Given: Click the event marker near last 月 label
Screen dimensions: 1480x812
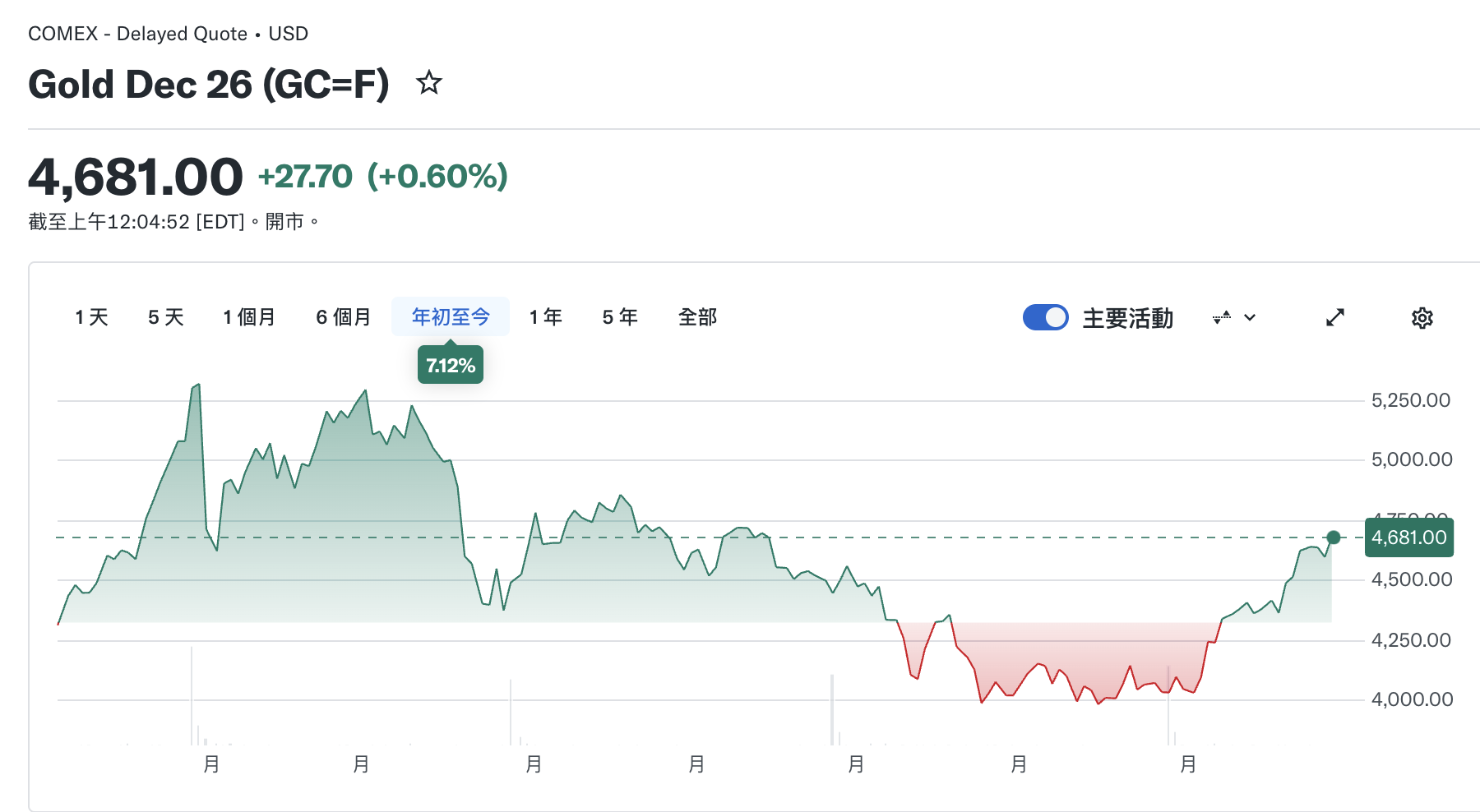Looking at the screenshot, I should (x=1168, y=704).
